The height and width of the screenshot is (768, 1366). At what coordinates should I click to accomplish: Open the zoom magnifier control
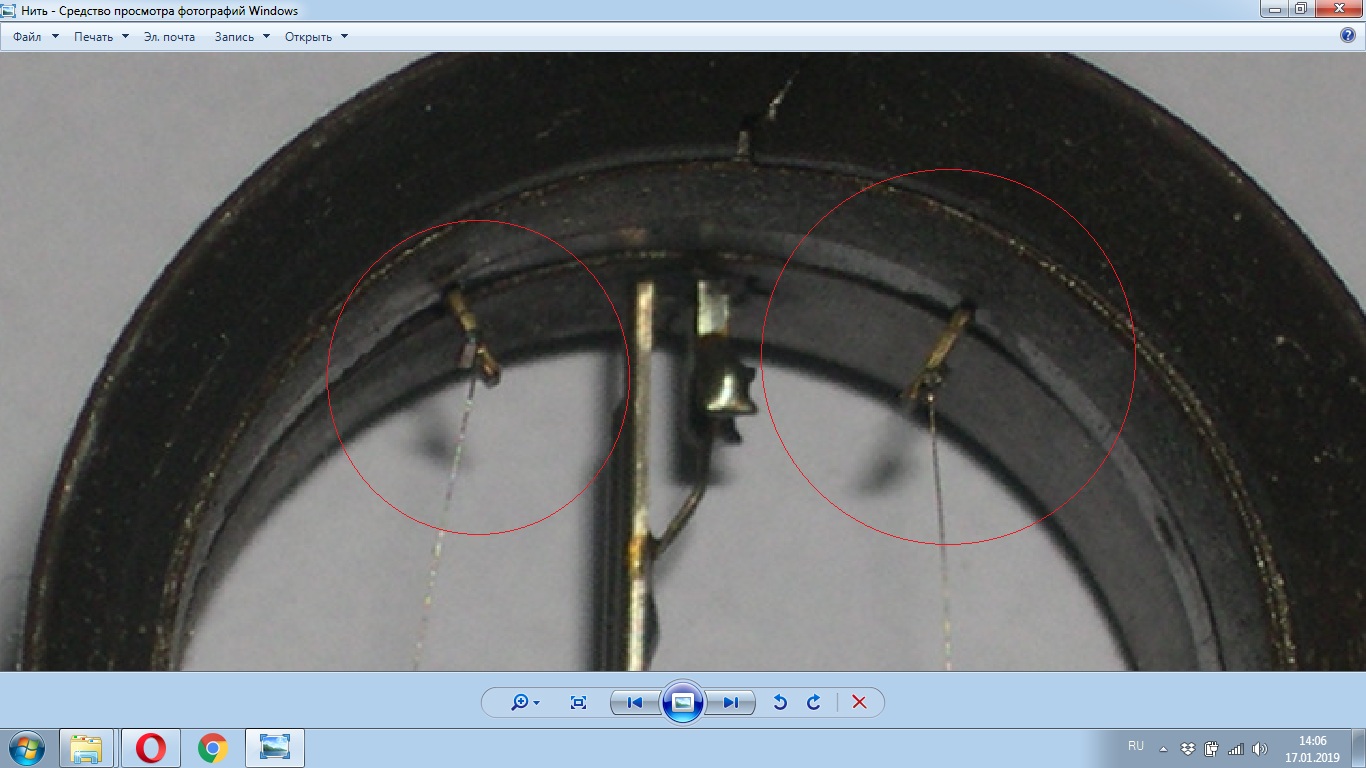pos(525,703)
